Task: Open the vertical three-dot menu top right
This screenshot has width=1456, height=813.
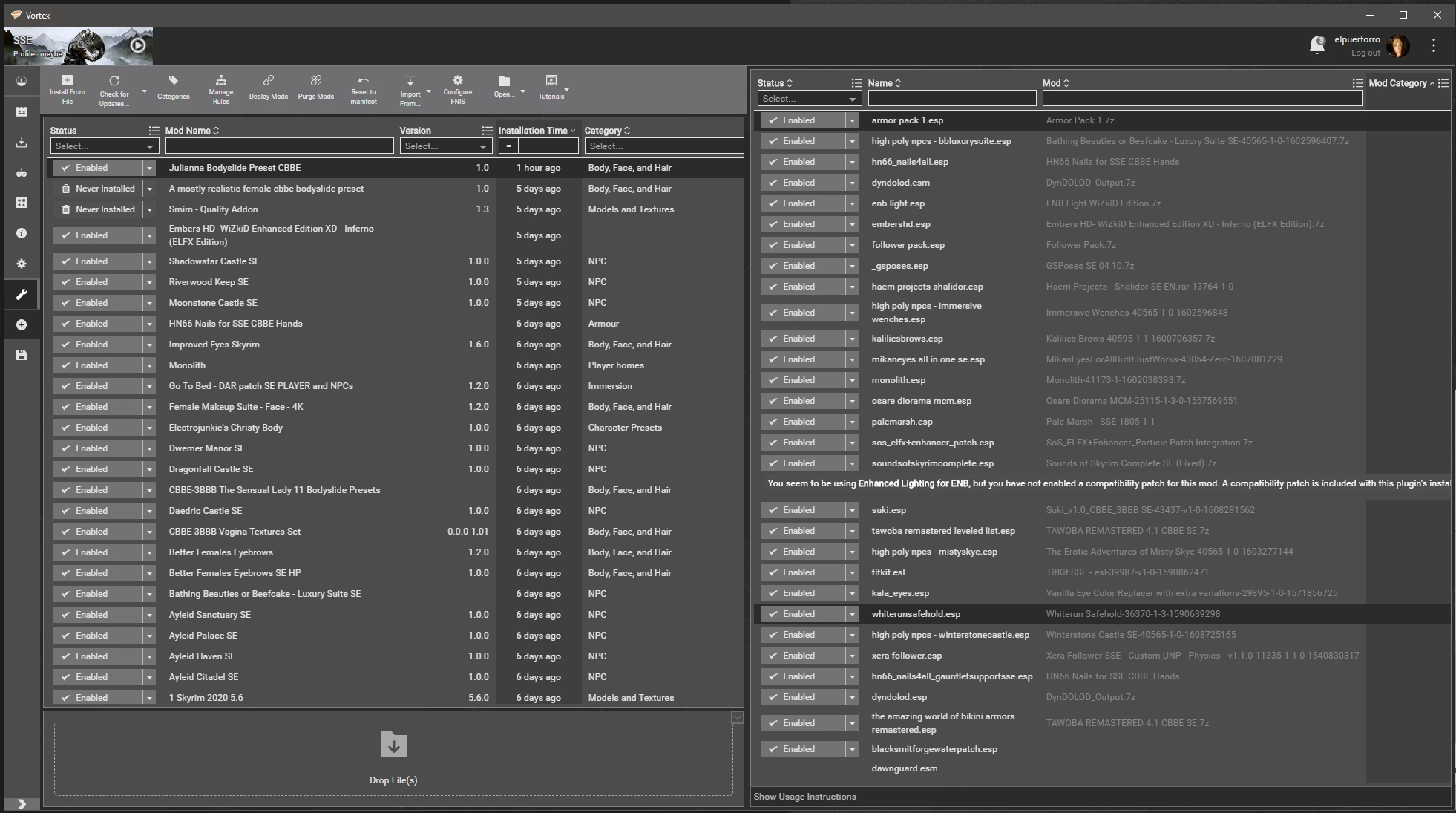Action: 1434,45
